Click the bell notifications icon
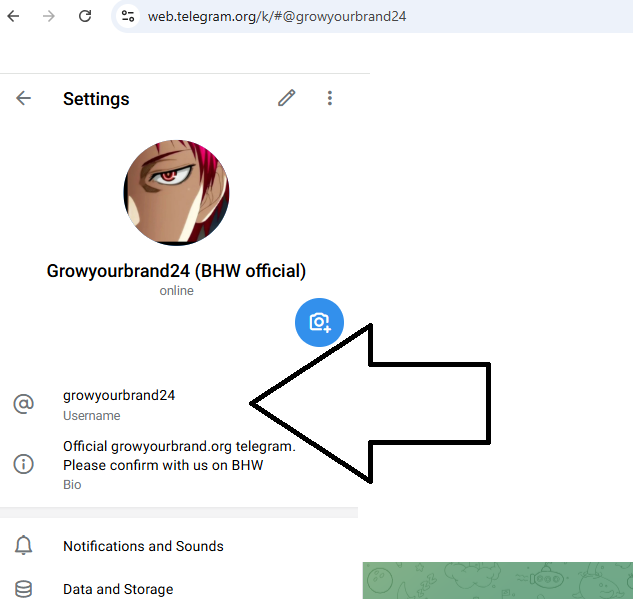This screenshot has height=599, width=633. 23,545
